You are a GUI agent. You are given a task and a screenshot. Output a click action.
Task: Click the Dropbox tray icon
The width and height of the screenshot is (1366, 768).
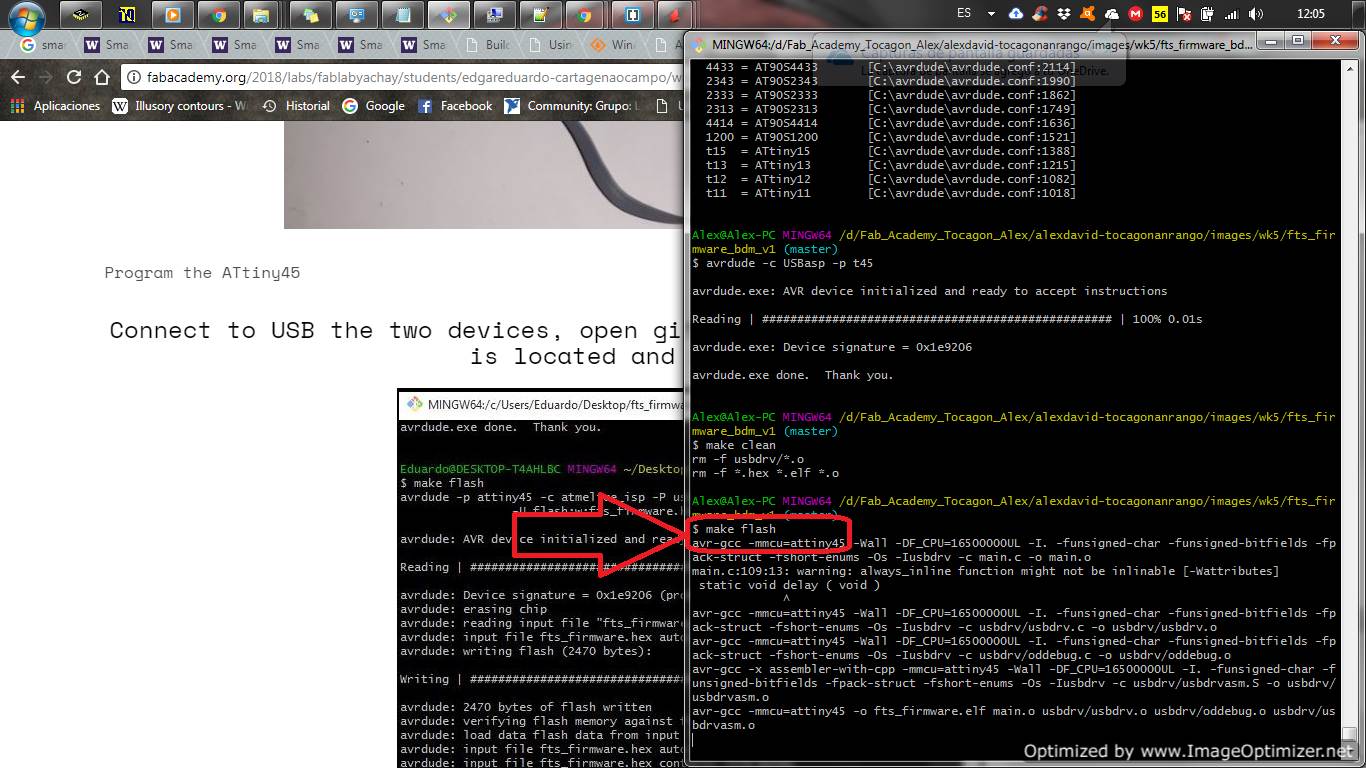1065,14
